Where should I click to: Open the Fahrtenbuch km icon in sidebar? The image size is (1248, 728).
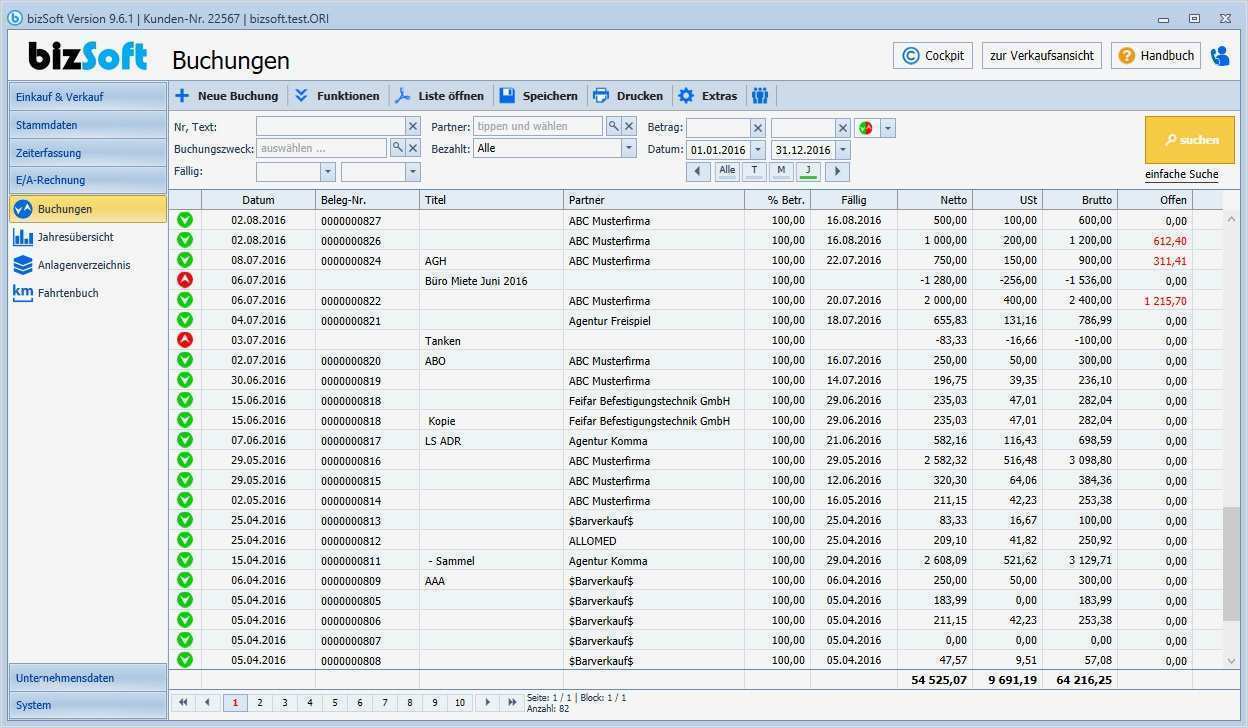click(x=22, y=292)
